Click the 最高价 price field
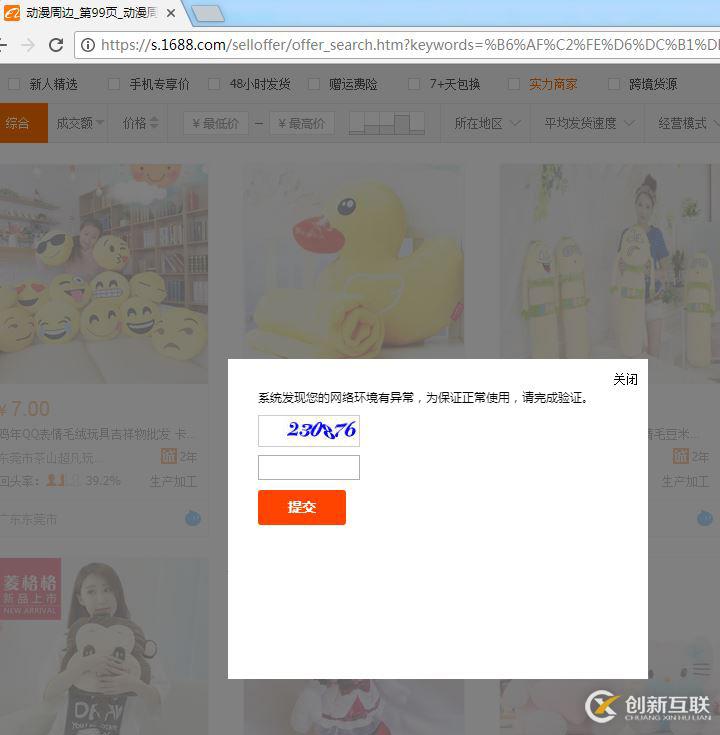Image resolution: width=720 pixels, height=735 pixels. click(x=301, y=123)
